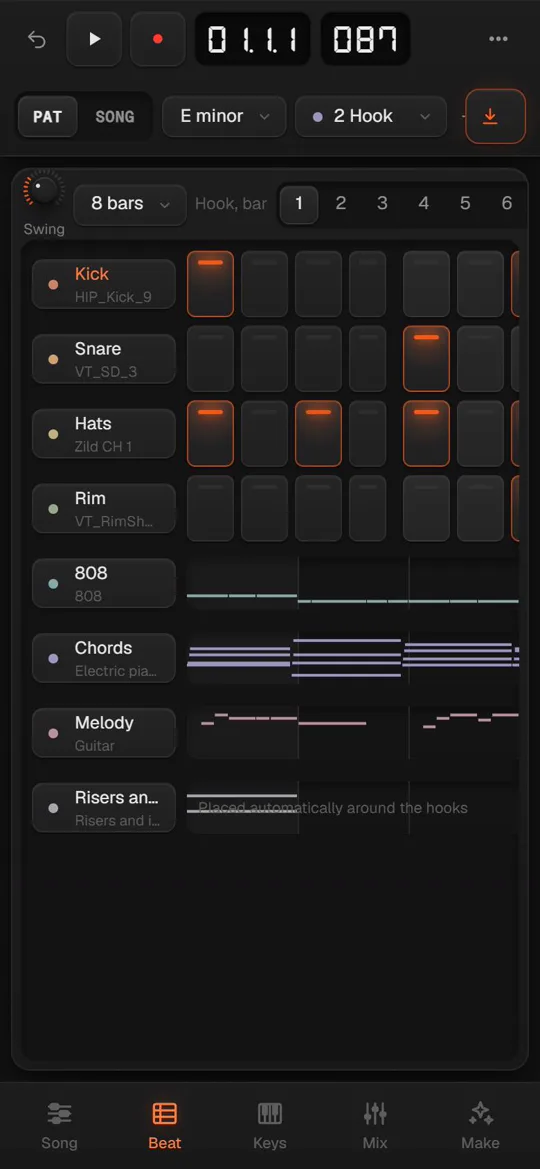Viewport: 540px width, 1169px height.
Task: Toggle off the fifth Hats step
Action: pos(427,434)
